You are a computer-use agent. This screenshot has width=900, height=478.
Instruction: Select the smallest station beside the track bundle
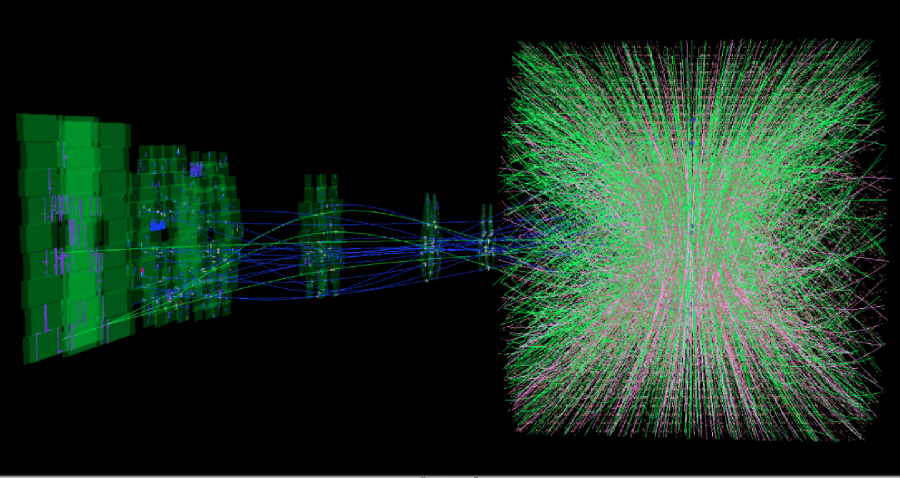pos(487,237)
